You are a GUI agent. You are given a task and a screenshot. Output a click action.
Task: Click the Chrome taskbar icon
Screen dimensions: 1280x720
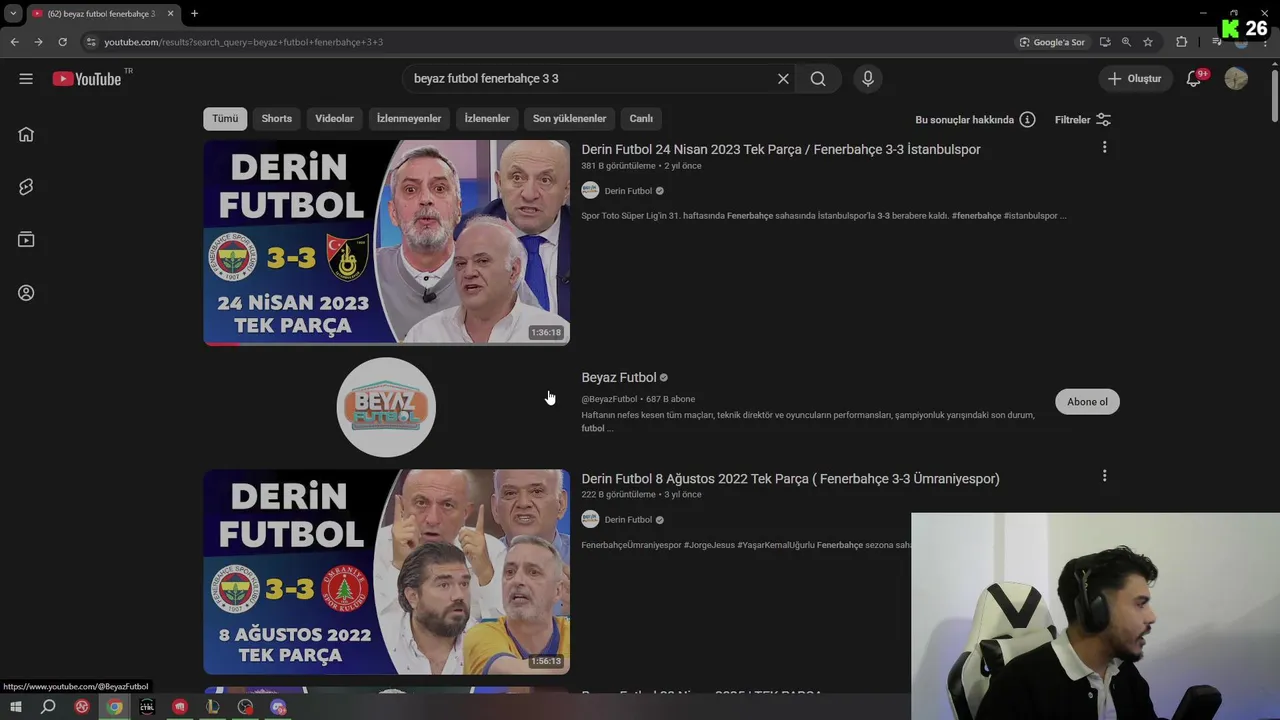pyautogui.click(x=115, y=707)
